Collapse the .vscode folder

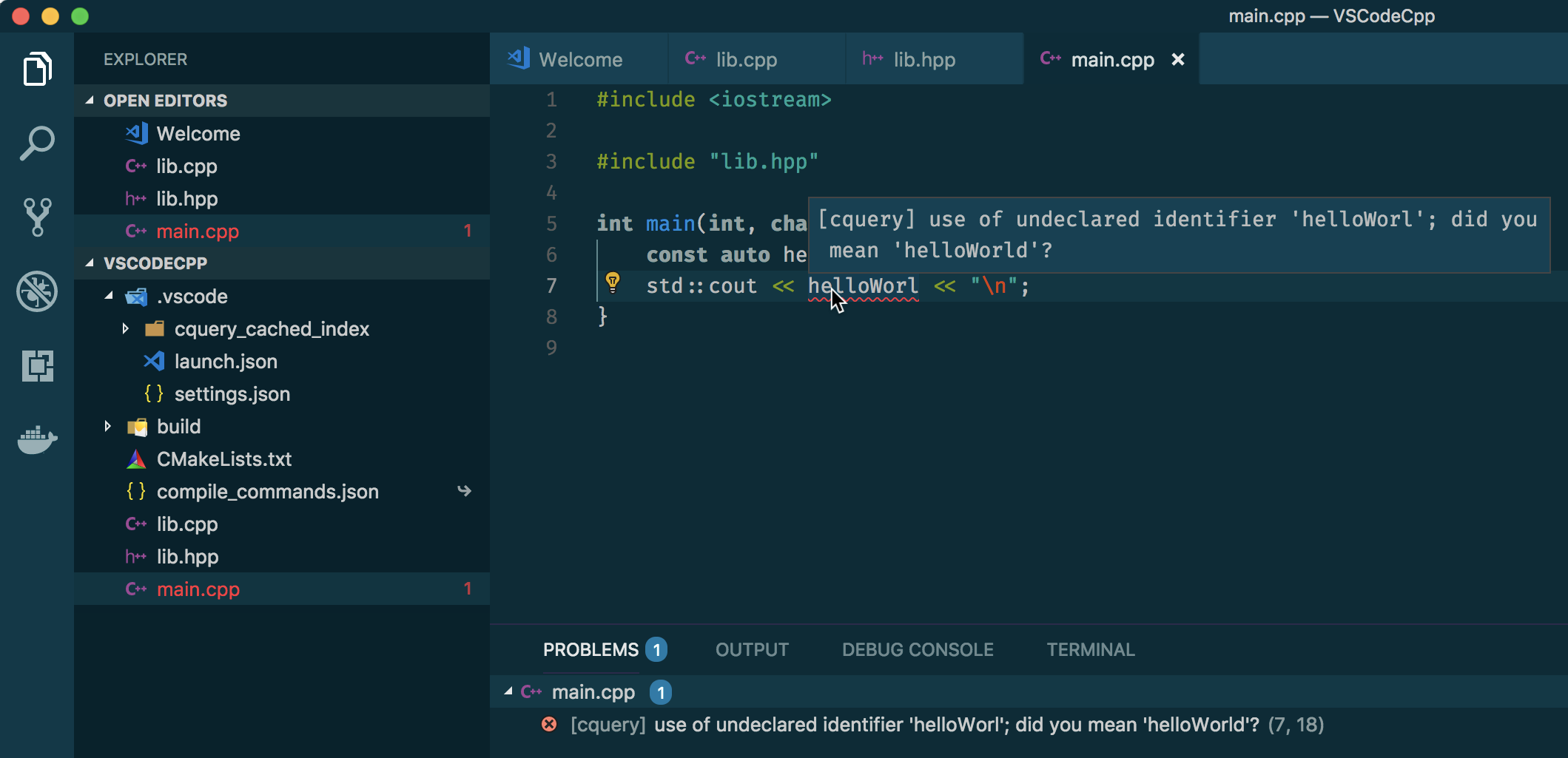[x=108, y=296]
